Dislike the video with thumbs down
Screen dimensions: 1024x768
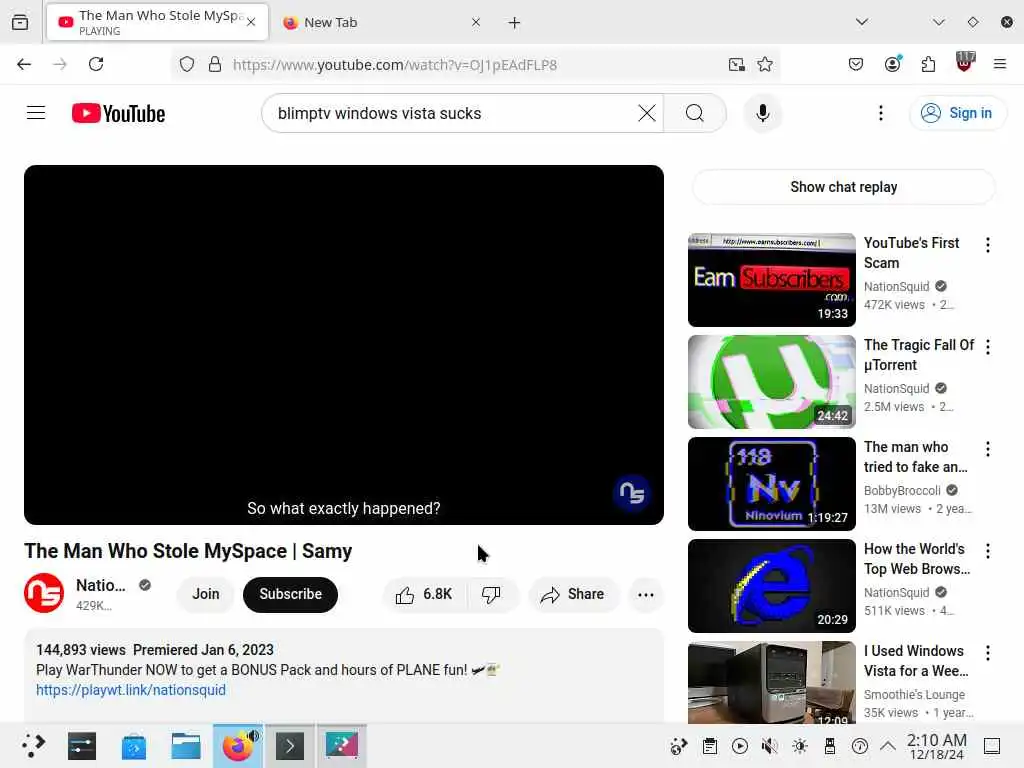492,594
